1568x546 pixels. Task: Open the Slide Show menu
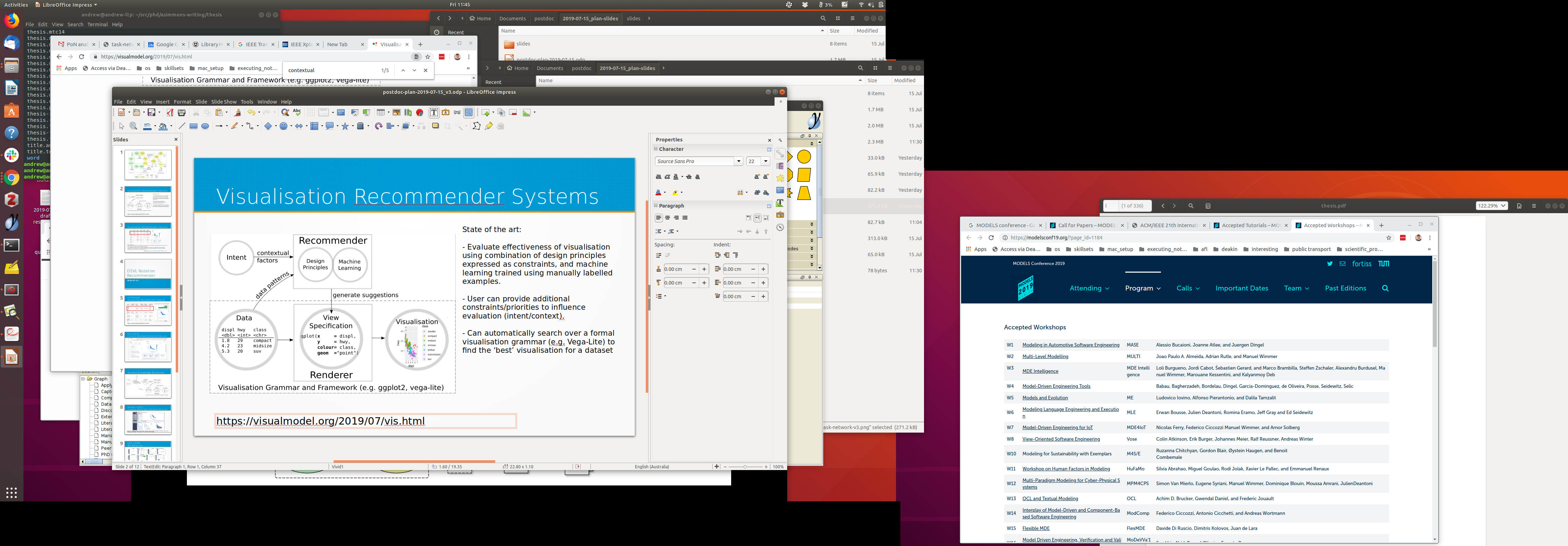coord(223,101)
